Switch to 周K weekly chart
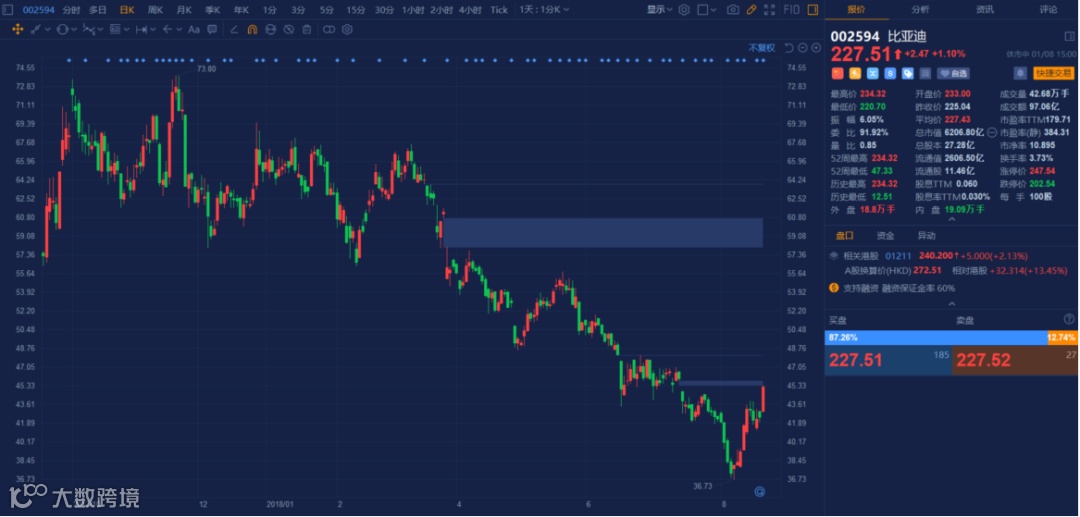 (x=155, y=10)
